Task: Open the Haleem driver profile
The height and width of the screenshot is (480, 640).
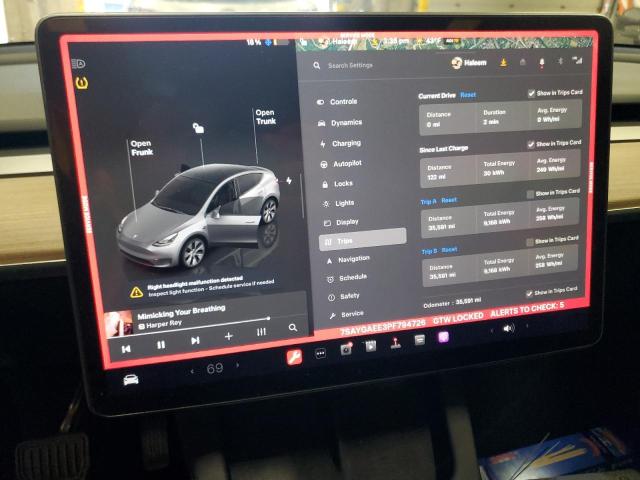Action: click(x=469, y=63)
